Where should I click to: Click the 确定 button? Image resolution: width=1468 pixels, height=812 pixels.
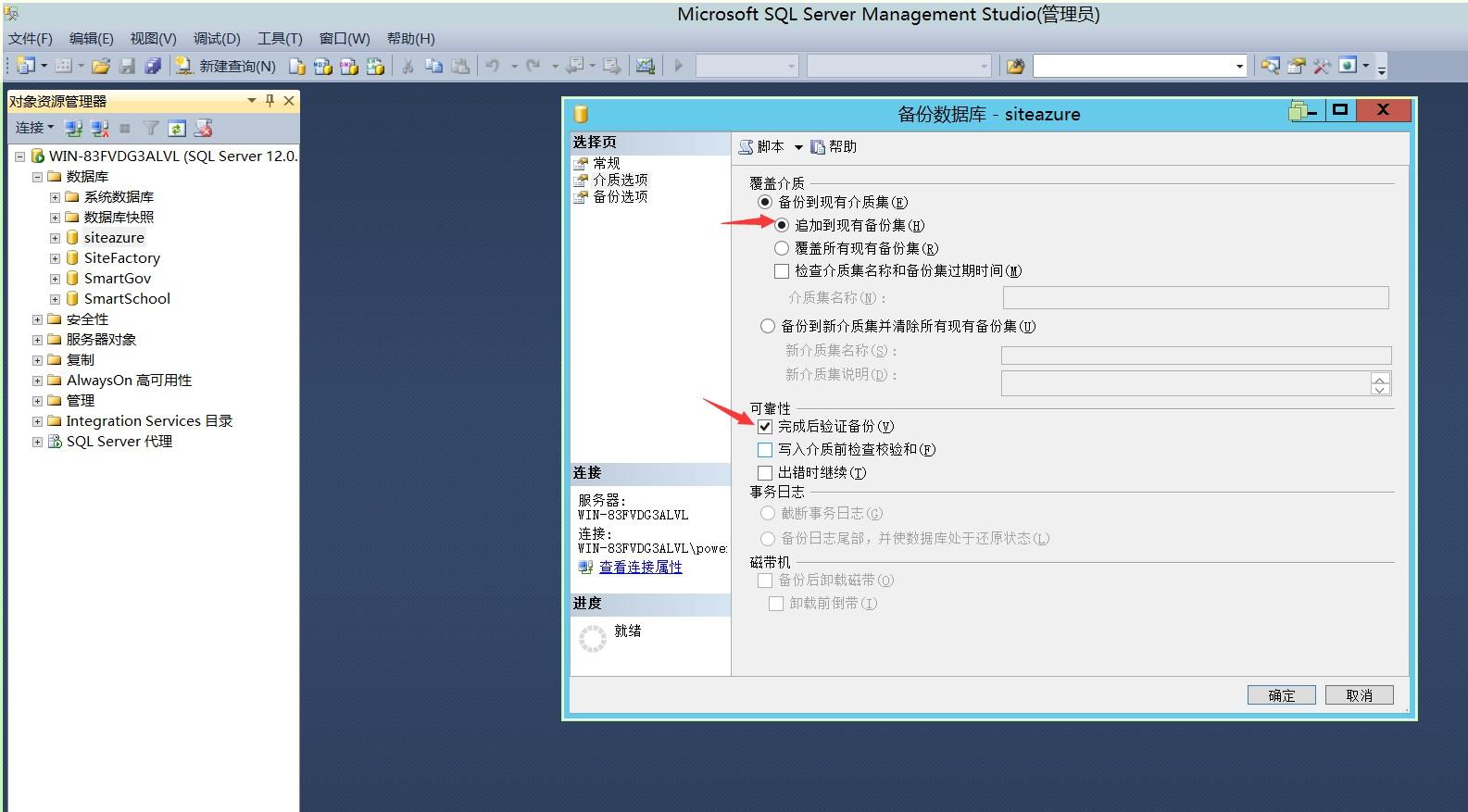pos(1281,695)
